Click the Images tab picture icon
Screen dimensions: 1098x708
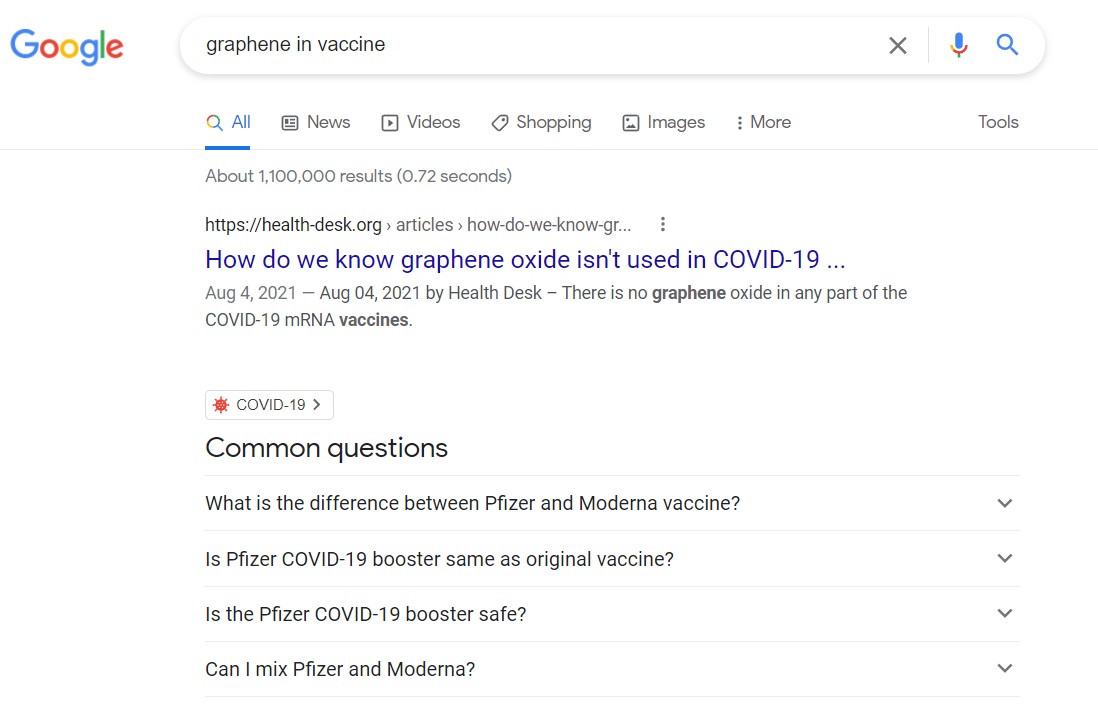(x=631, y=123)
